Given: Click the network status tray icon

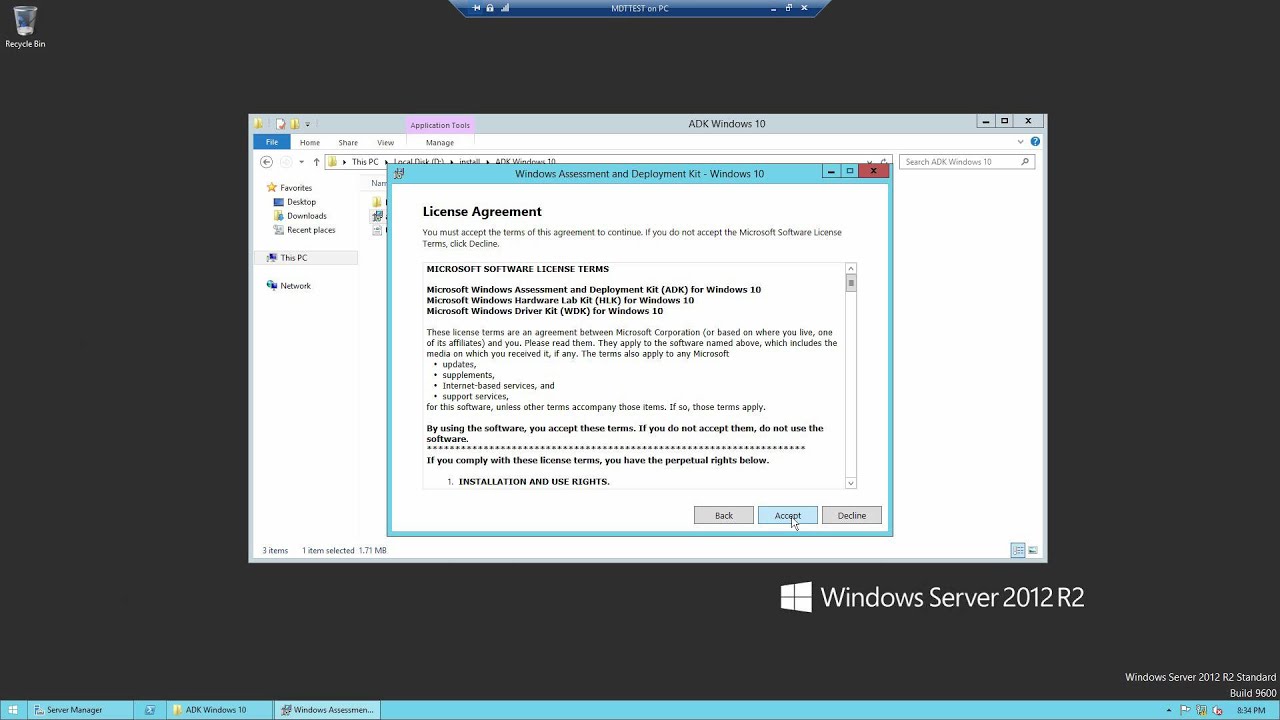Looking at the screenshot, I should 1202,710.
